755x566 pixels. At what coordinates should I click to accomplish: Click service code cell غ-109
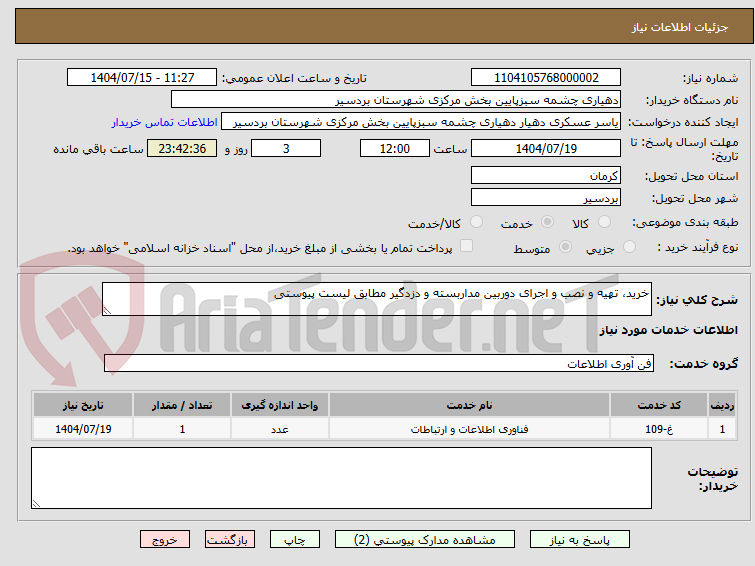click(x=659, y=429)
